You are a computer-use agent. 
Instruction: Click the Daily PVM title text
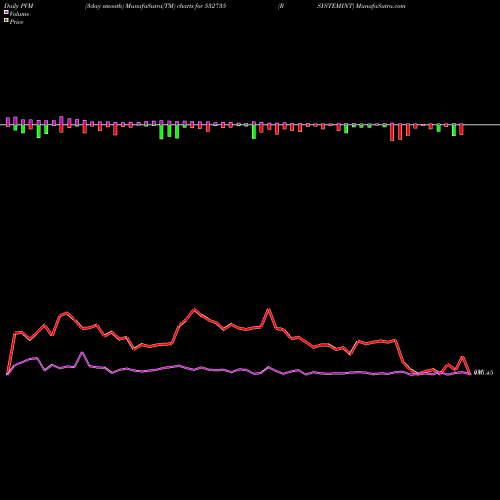(19, 6)
